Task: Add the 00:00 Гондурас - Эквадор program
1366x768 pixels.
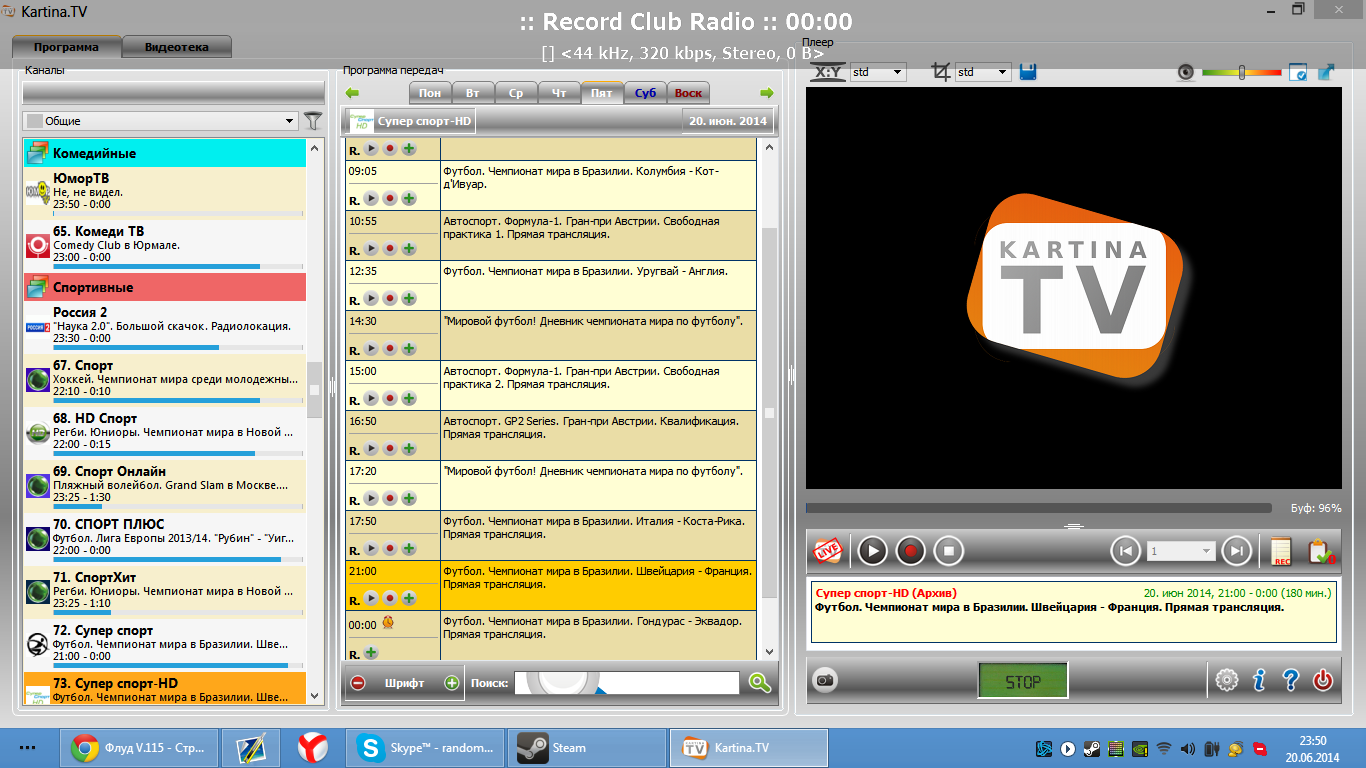Action: click(x=371, y=652)
